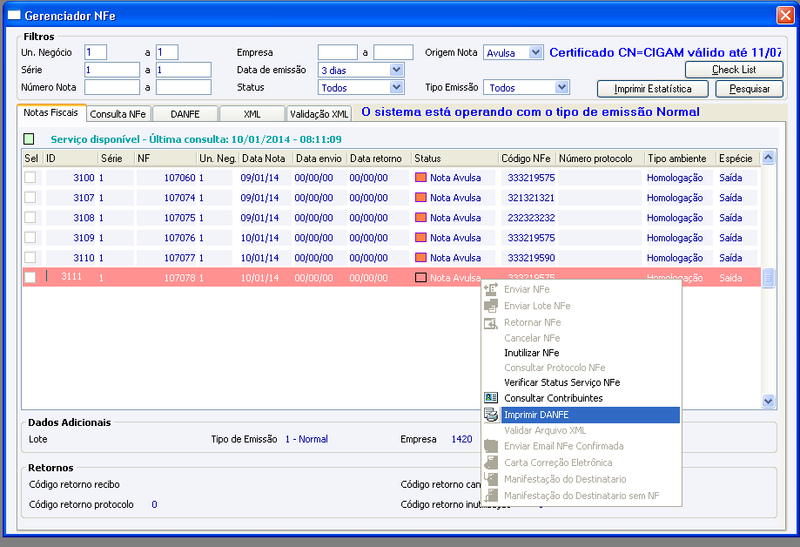Open the Origem Nota dropdown

pos(534,52)
